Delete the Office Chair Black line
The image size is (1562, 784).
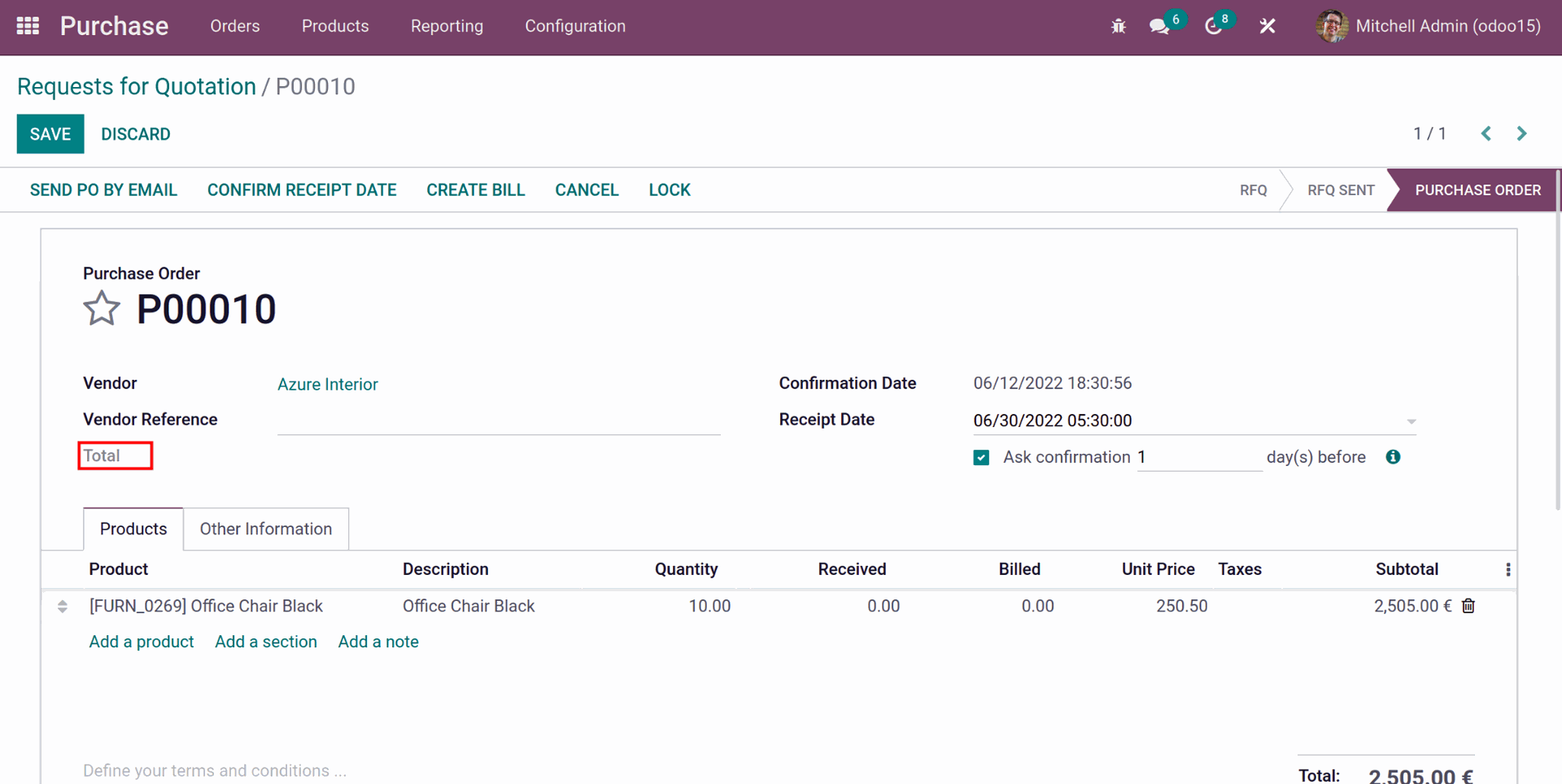[1468, 606]
